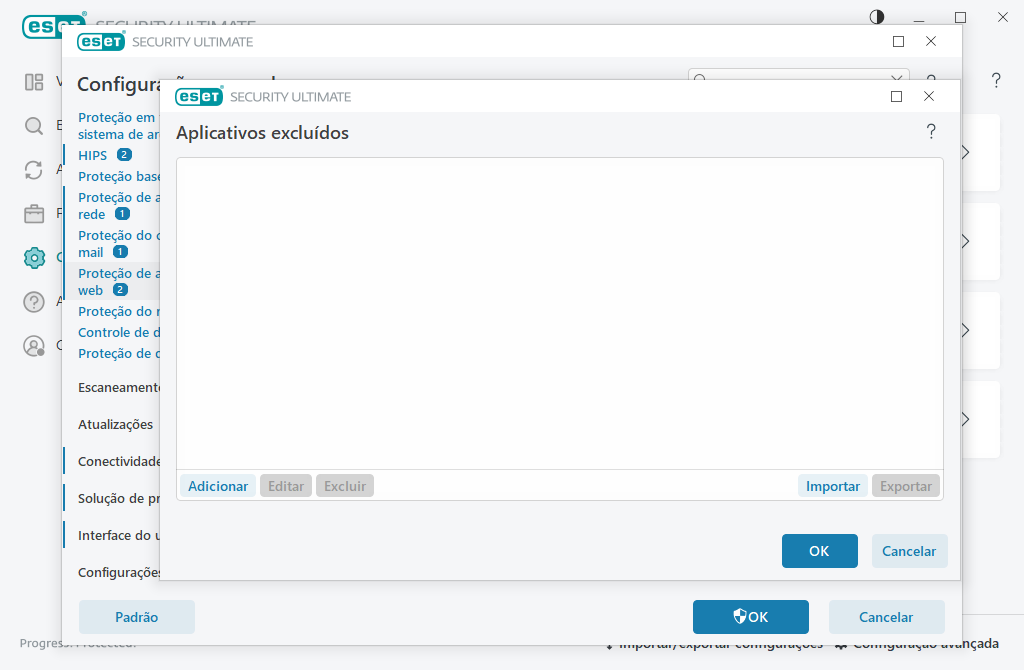Open computer scan magnifier icon in sidebar
1024x670 pixels.
pos(34,126)
